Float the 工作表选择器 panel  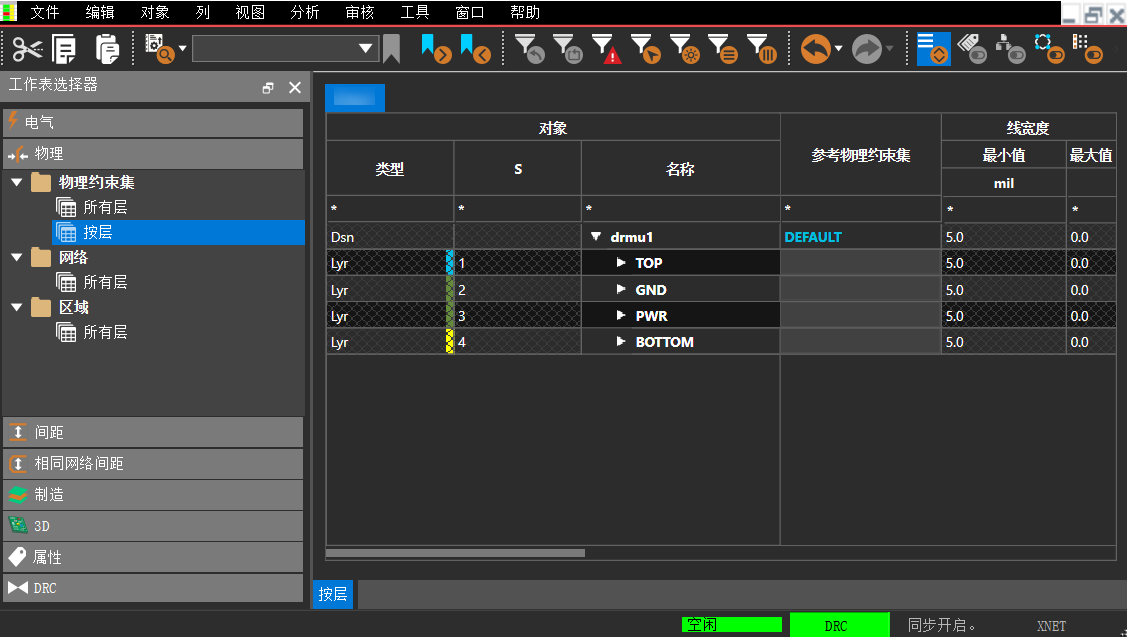(x=268, y=88)
